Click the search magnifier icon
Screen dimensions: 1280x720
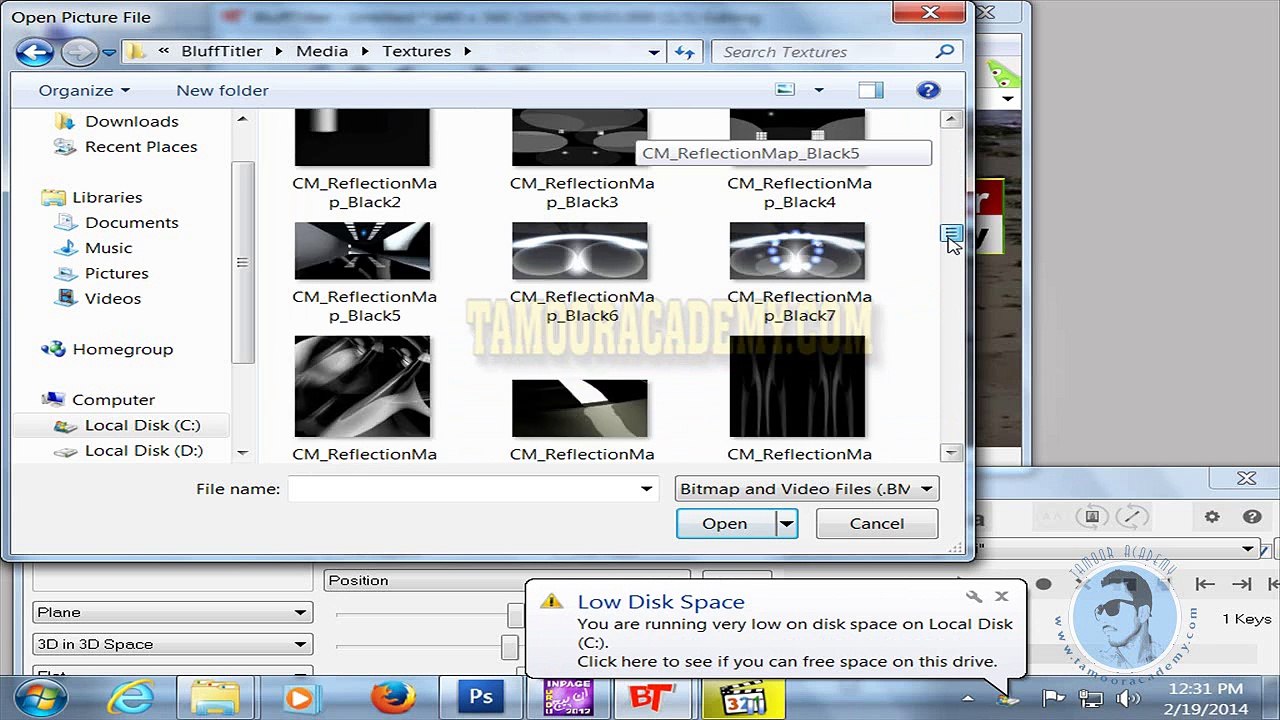click(945, 51)
